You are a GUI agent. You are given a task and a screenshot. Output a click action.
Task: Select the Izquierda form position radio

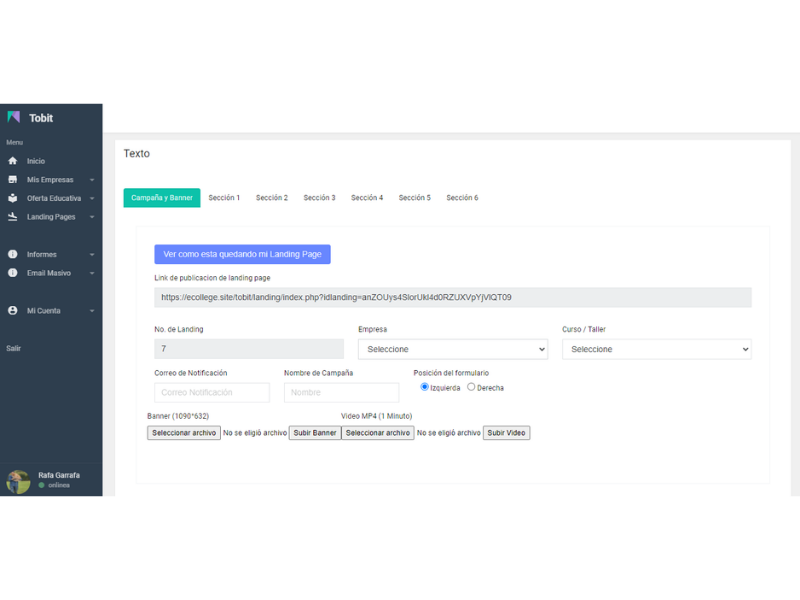click(424, 387)
